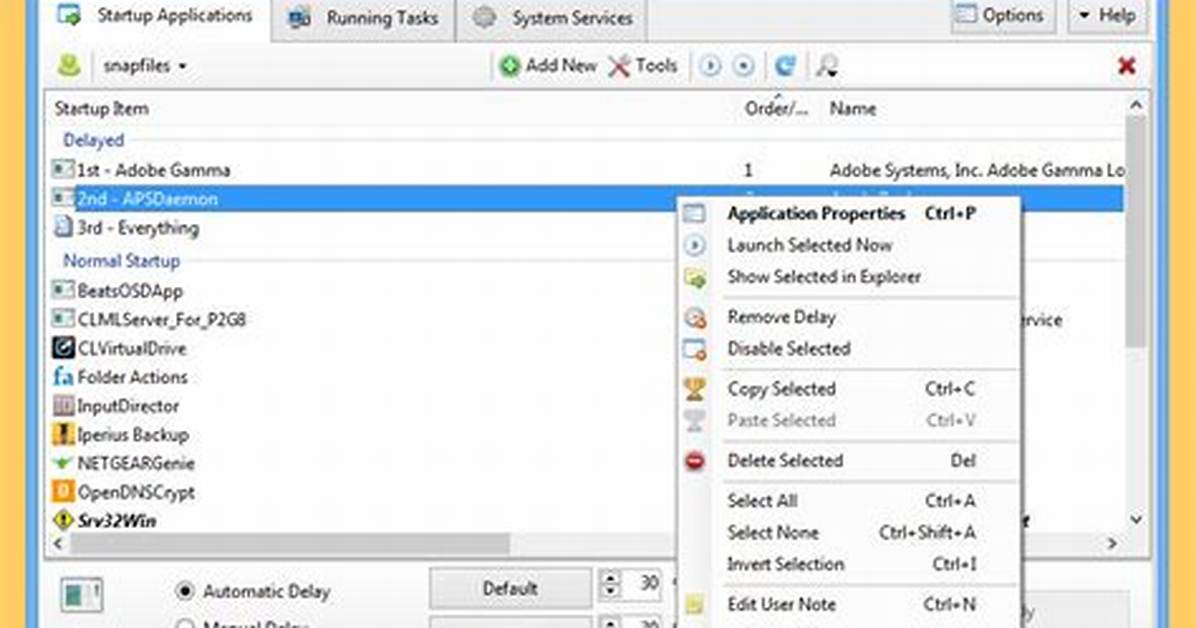This screenshot has width=1196, height=628.
Task: Select CLMLServer_For_P2G8 in the list
Action: [161, 320]
